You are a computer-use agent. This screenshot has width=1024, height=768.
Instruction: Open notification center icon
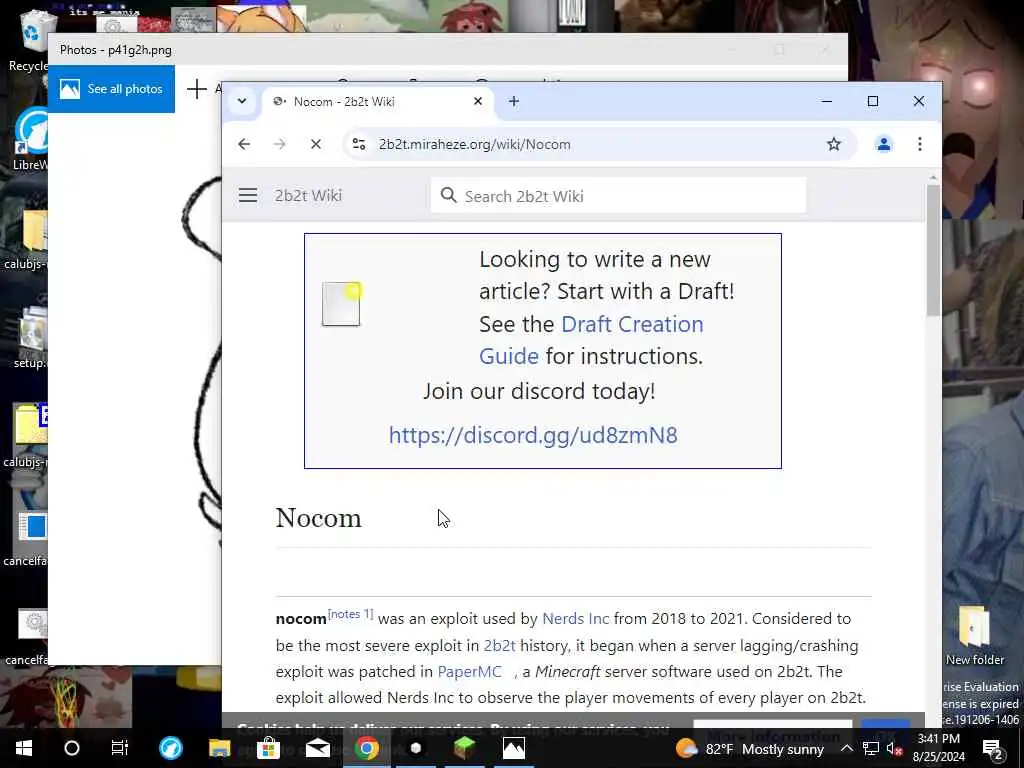pyautogui.click(x=993, y=749)
